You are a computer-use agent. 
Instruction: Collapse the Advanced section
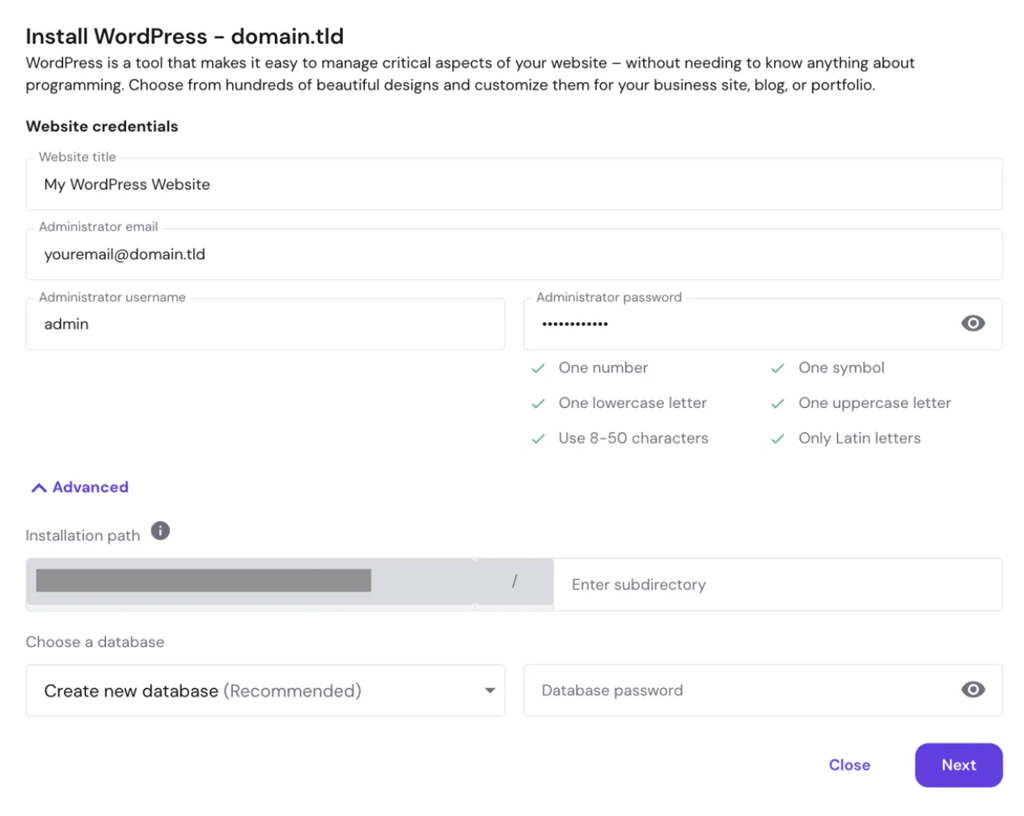80,487
